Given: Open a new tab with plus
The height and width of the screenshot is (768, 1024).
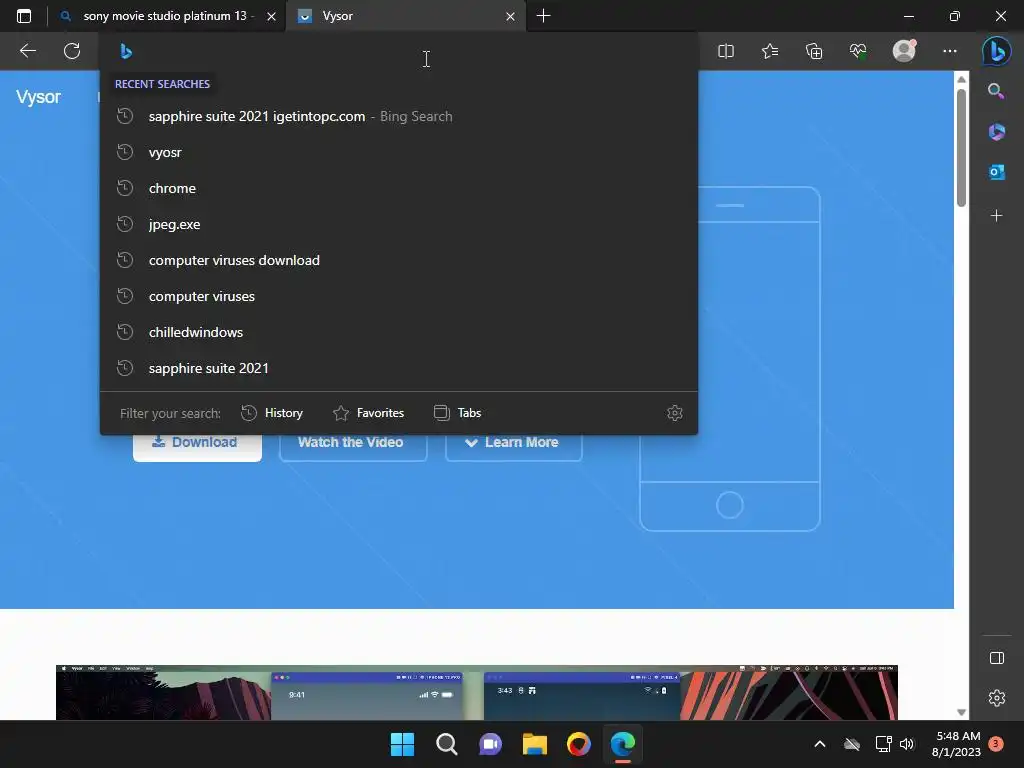Looking at the screenshot, I should point(543,16).
